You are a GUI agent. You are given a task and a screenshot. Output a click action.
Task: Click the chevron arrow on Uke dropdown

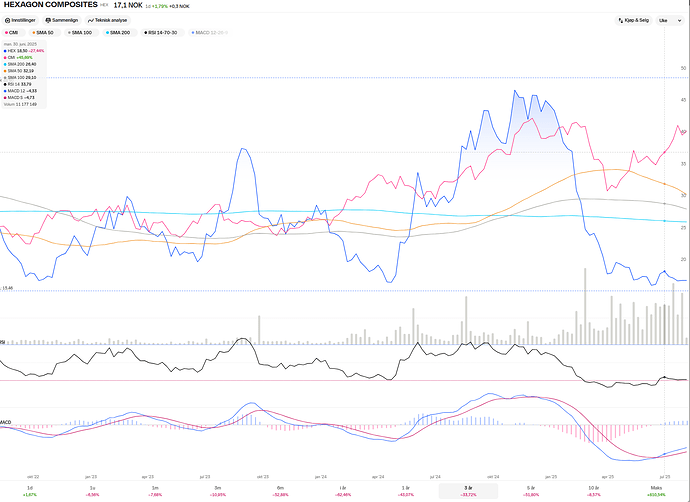pyautogui.click(x=679, y=20)
